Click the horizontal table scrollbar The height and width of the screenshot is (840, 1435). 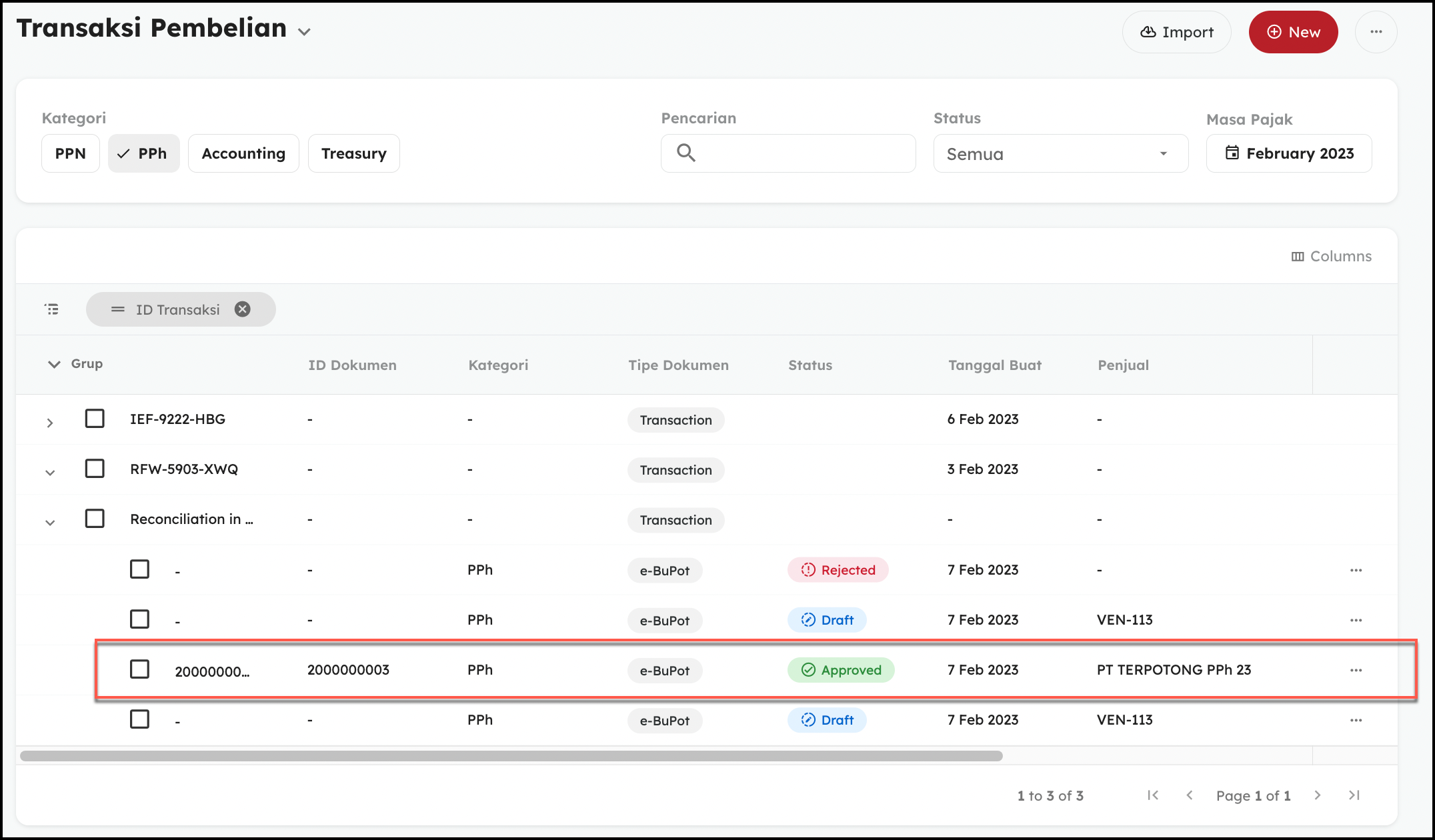click(x=511, y=756)
